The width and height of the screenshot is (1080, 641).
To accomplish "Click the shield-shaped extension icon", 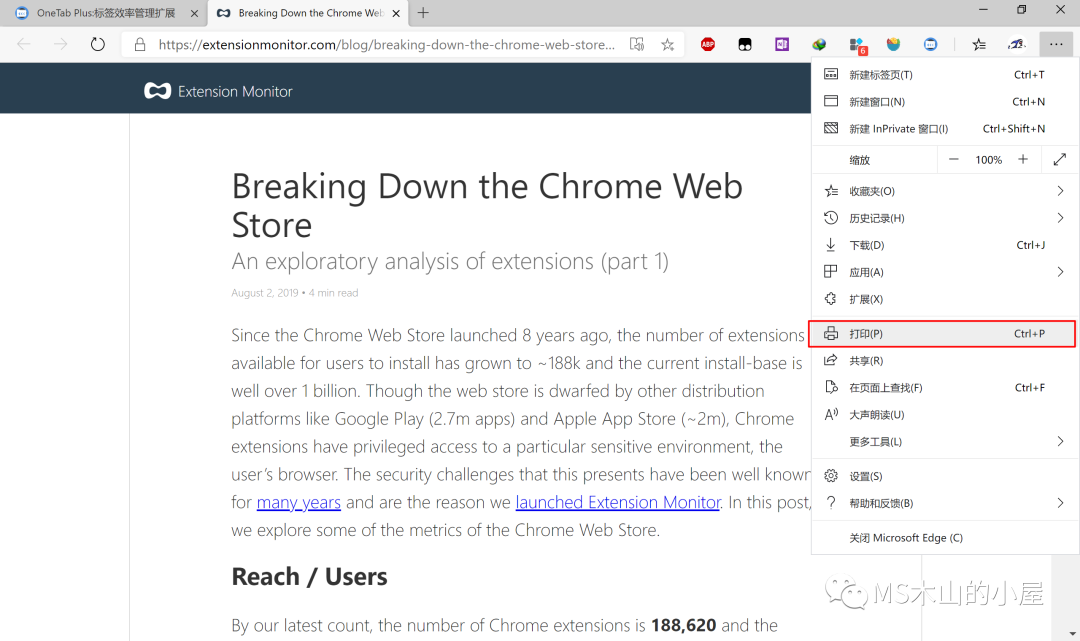I will [893, 45].
